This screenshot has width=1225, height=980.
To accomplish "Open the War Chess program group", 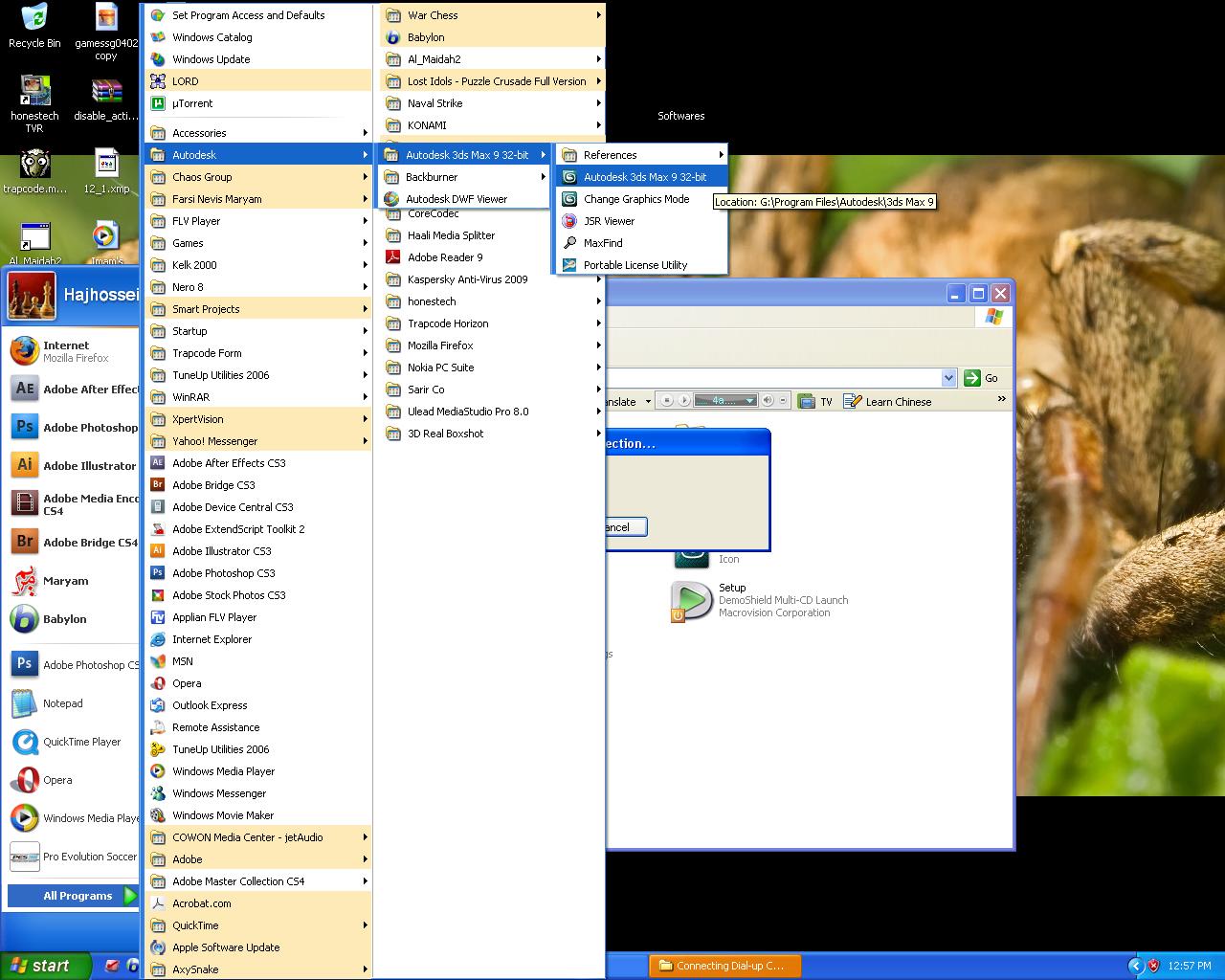I will (x=492, y=15).
